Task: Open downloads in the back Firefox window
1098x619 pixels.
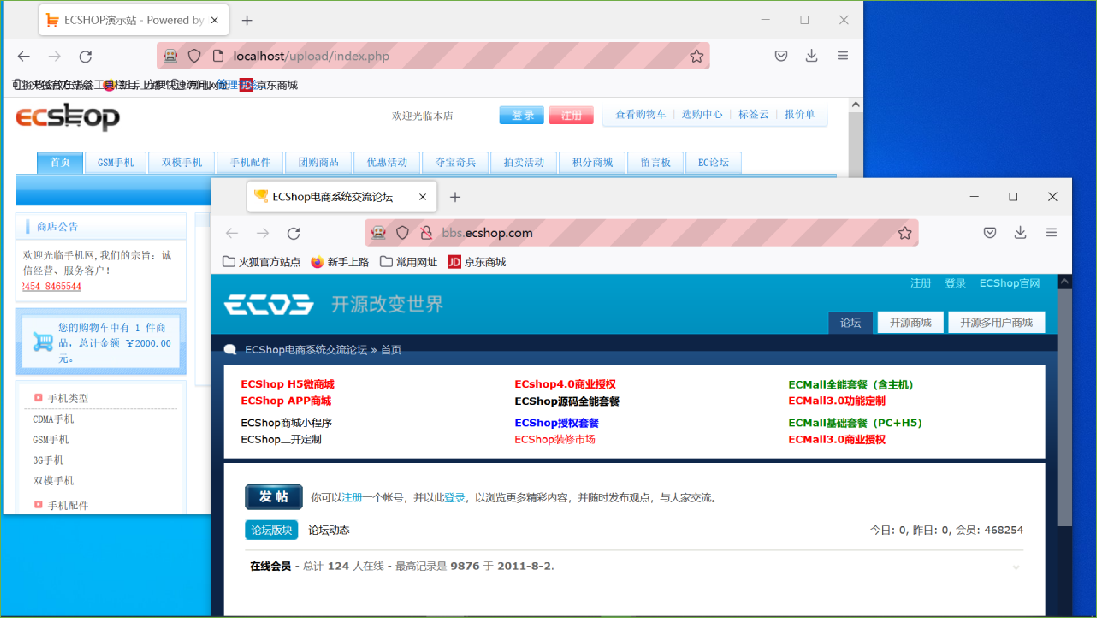Action: [812, 56]
